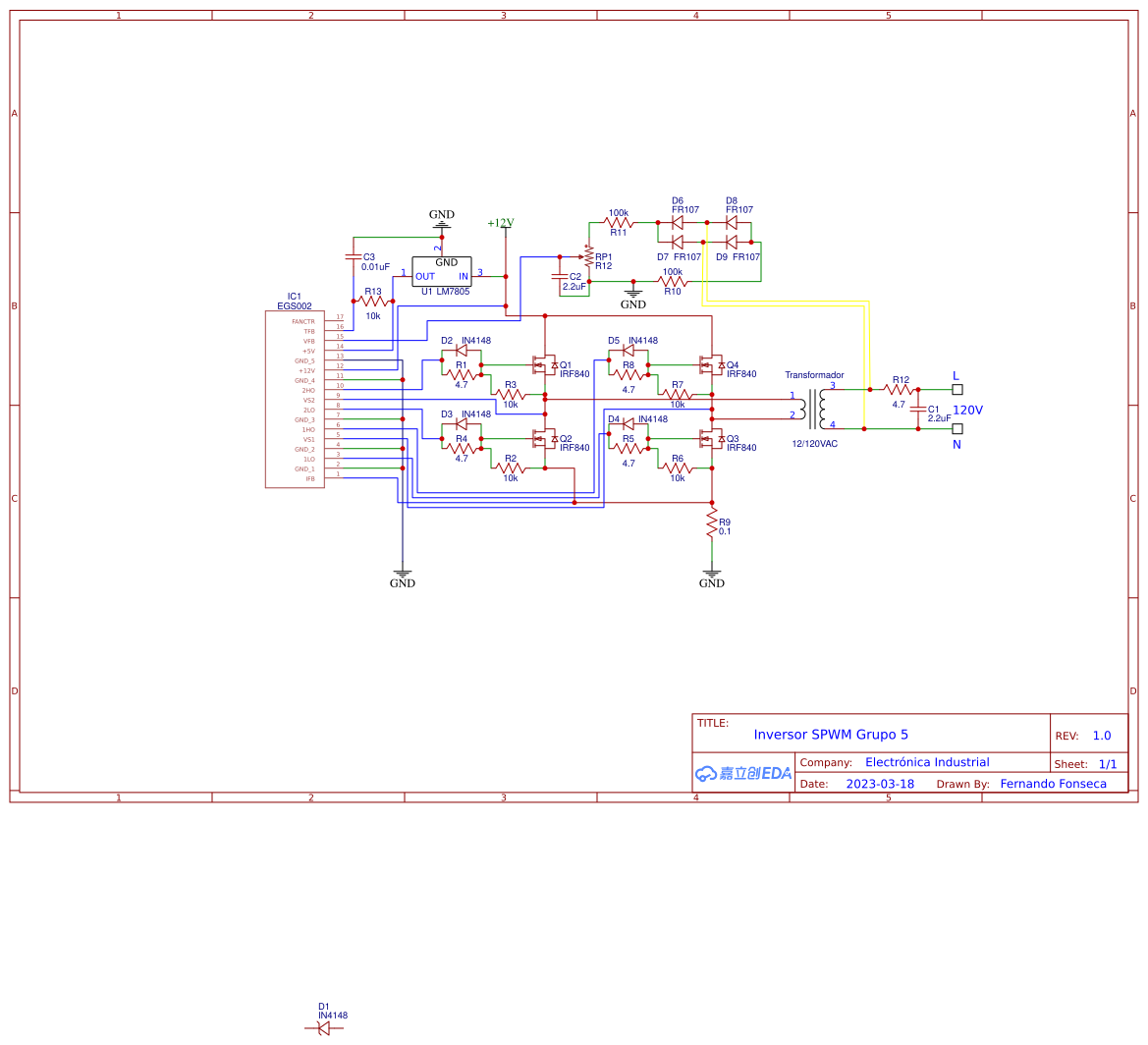Viewport: 1148px width, 1045px height.
Task: Click the L output terminal square
Action: point(957,389)
